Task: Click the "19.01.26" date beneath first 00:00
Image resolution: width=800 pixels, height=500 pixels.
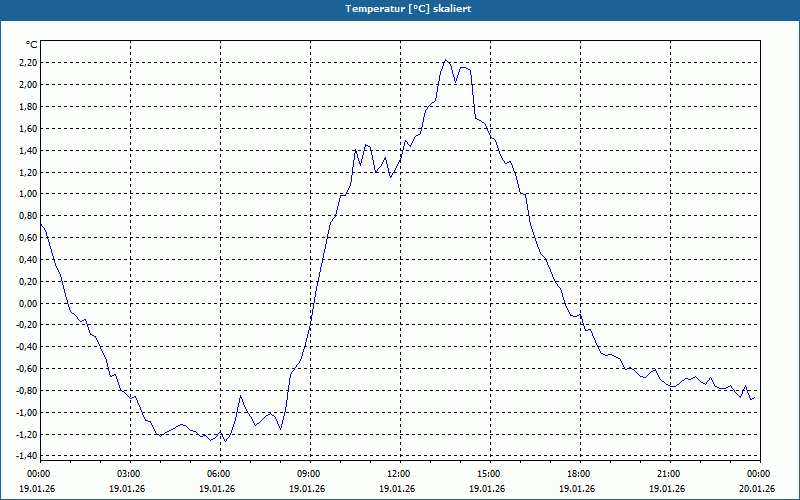Action: pos(37,489)
